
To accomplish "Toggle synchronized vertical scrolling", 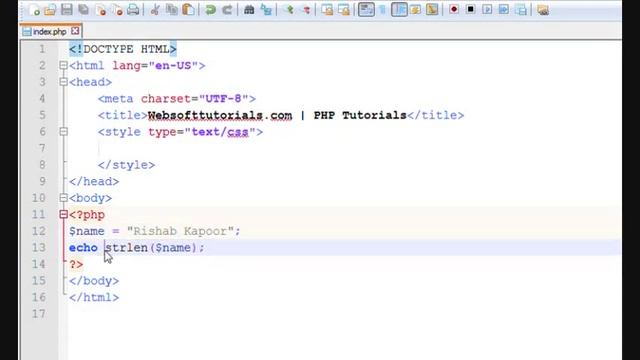I will 327,9.
